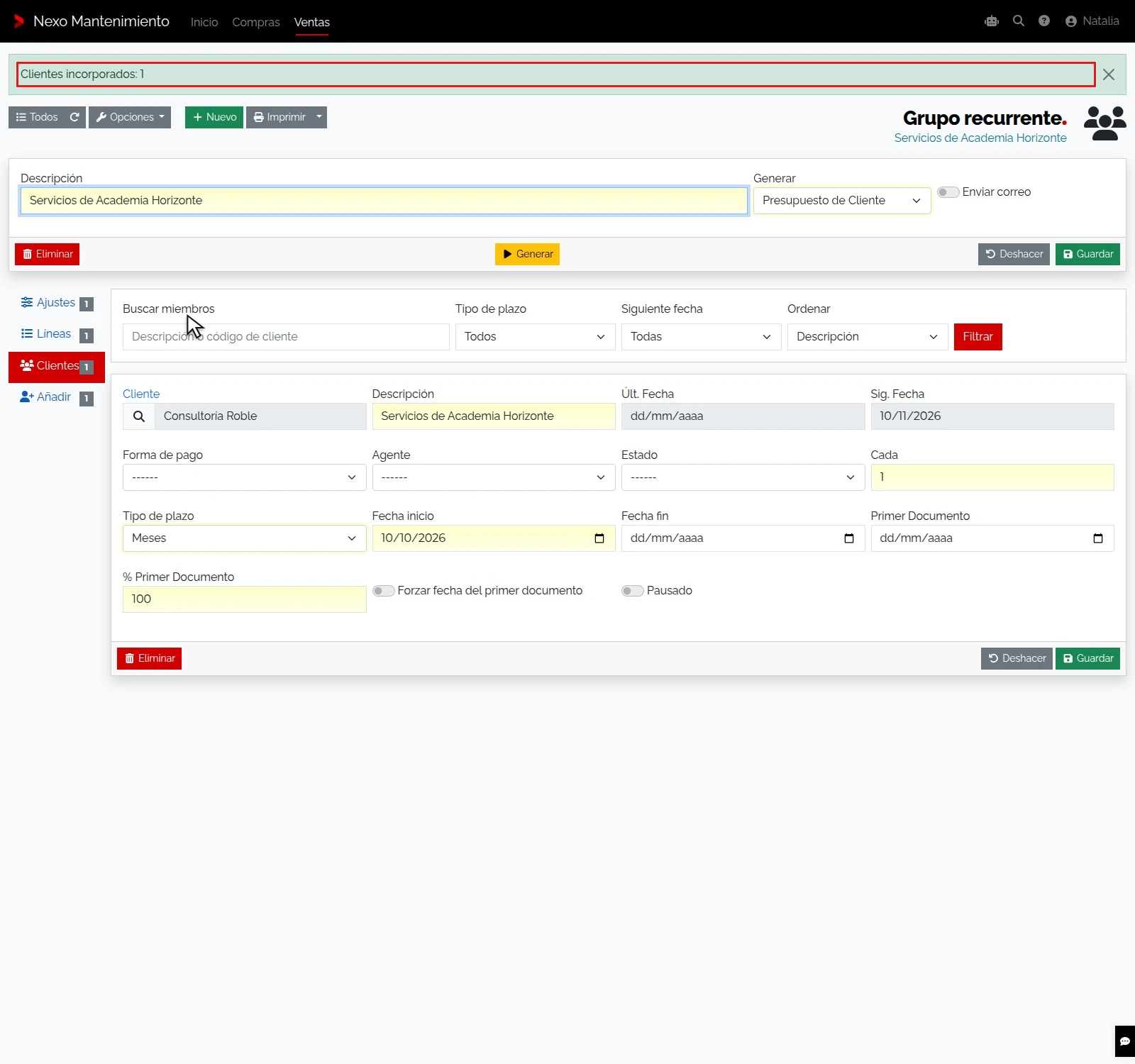
Task: Dismiss the 'Clientes incorporados' alert
Action: click(1109, 74)
